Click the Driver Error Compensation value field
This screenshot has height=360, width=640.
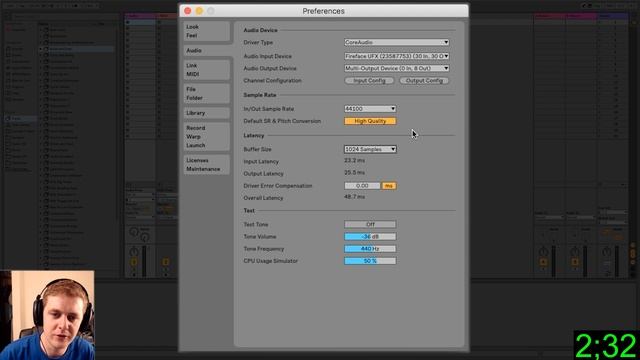pyautogui.click(x=362, y=186)
